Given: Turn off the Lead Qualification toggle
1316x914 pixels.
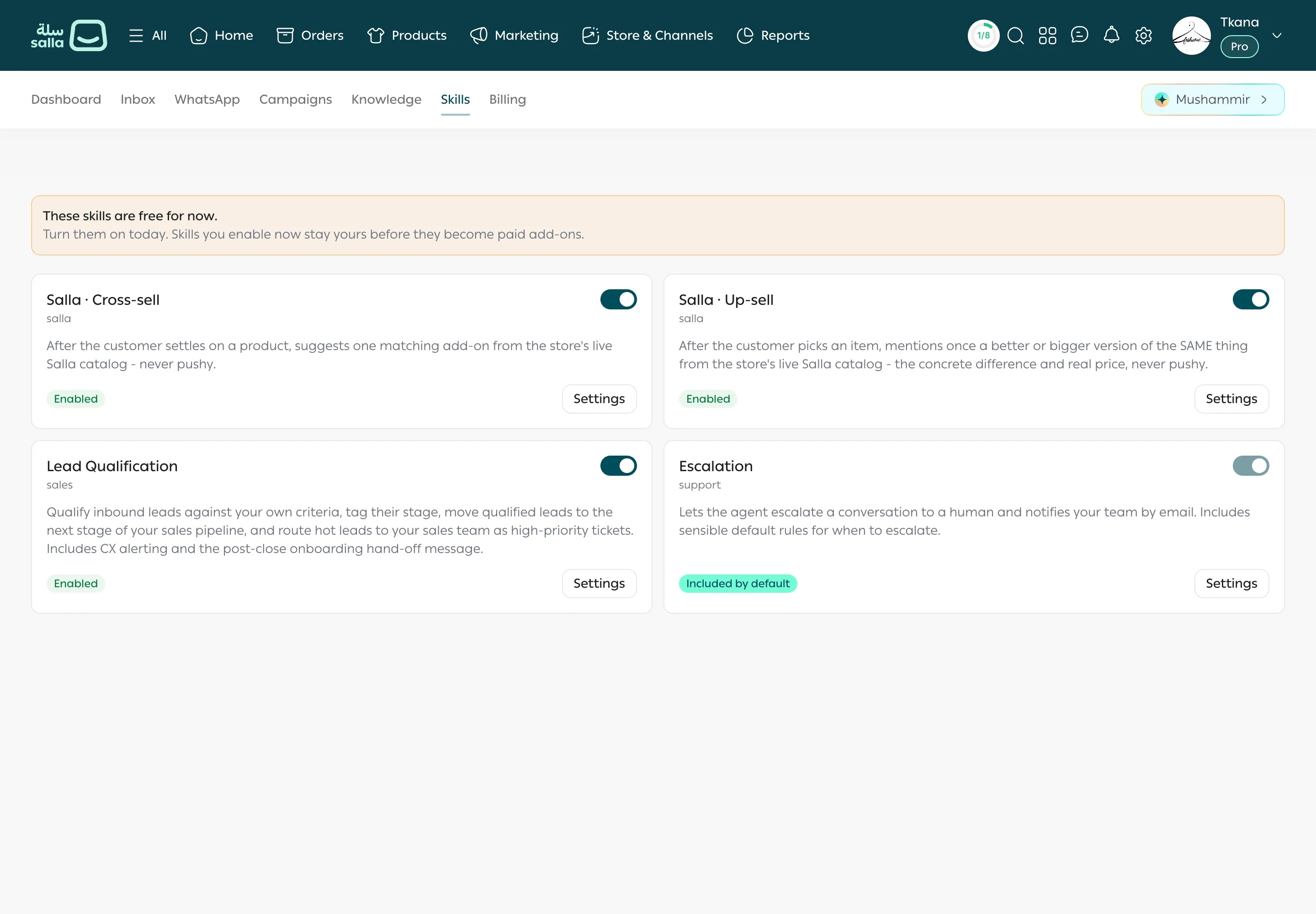Looking at the screenshot, I should coord(618,466).
